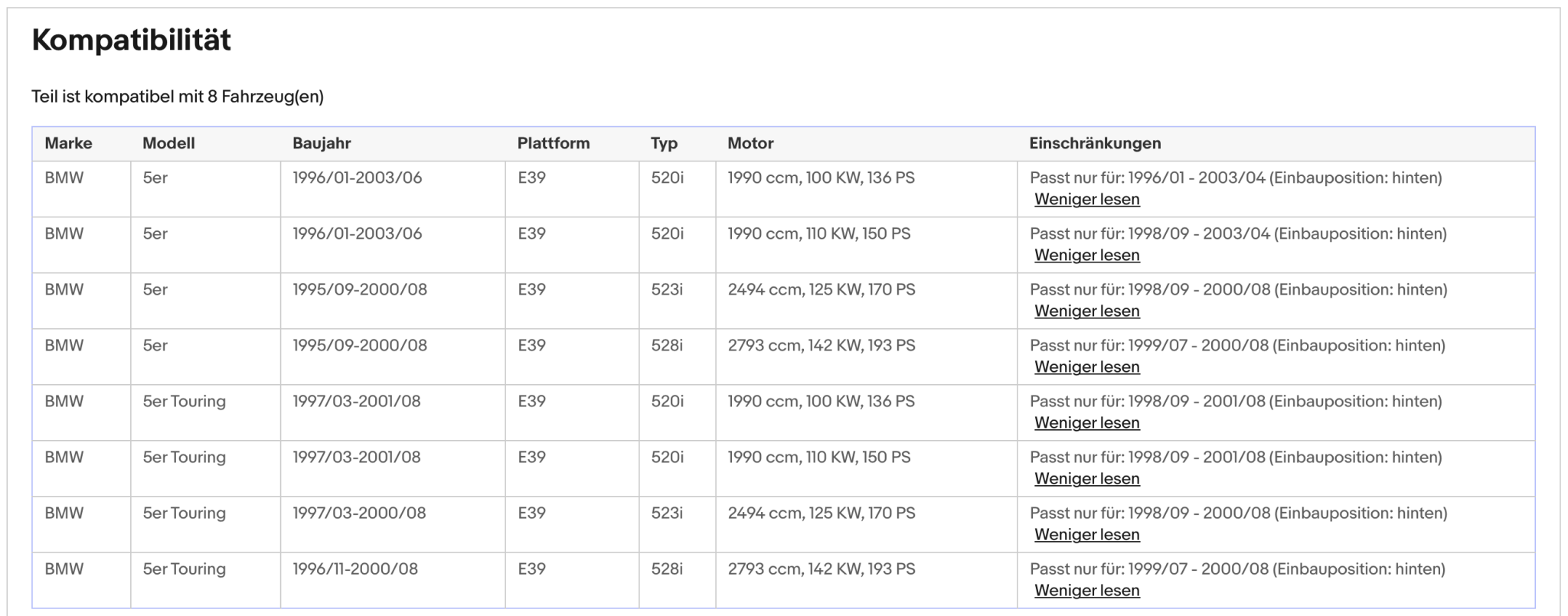Screen dimensions: 1568x616
Task: Click '5er Touring' in the 1997/03-2000/08 row
Action: [184, 513]
